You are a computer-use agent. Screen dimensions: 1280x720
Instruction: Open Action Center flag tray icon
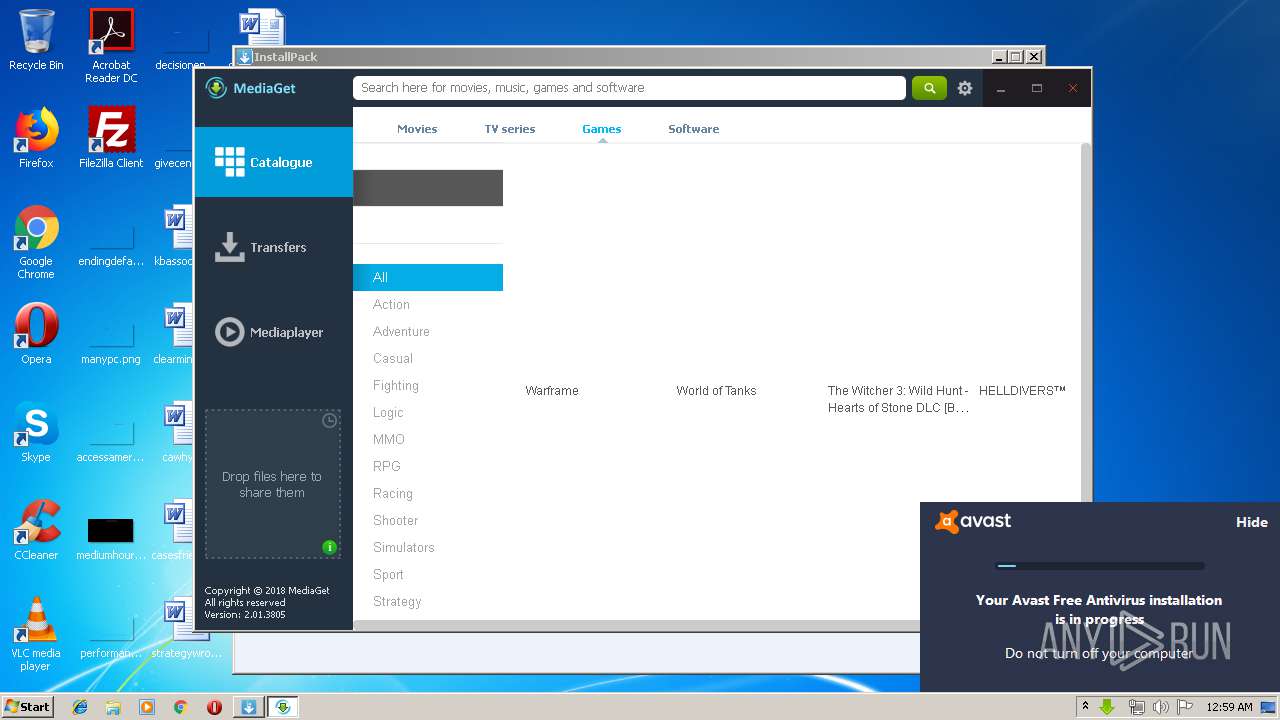pos(1185,707)
